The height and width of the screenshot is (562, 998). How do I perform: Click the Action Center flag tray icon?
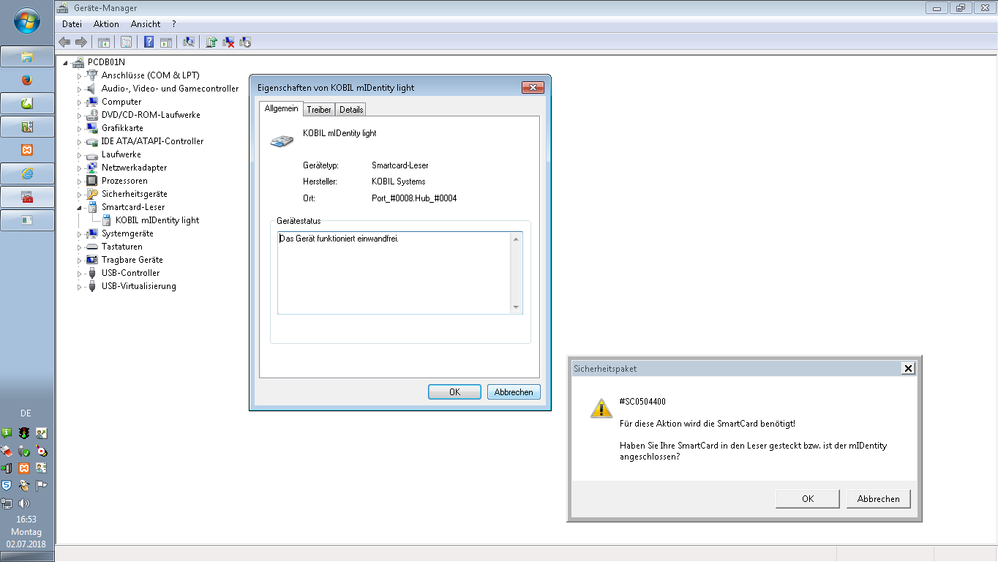pyautogui.click(x=41, y=486)
